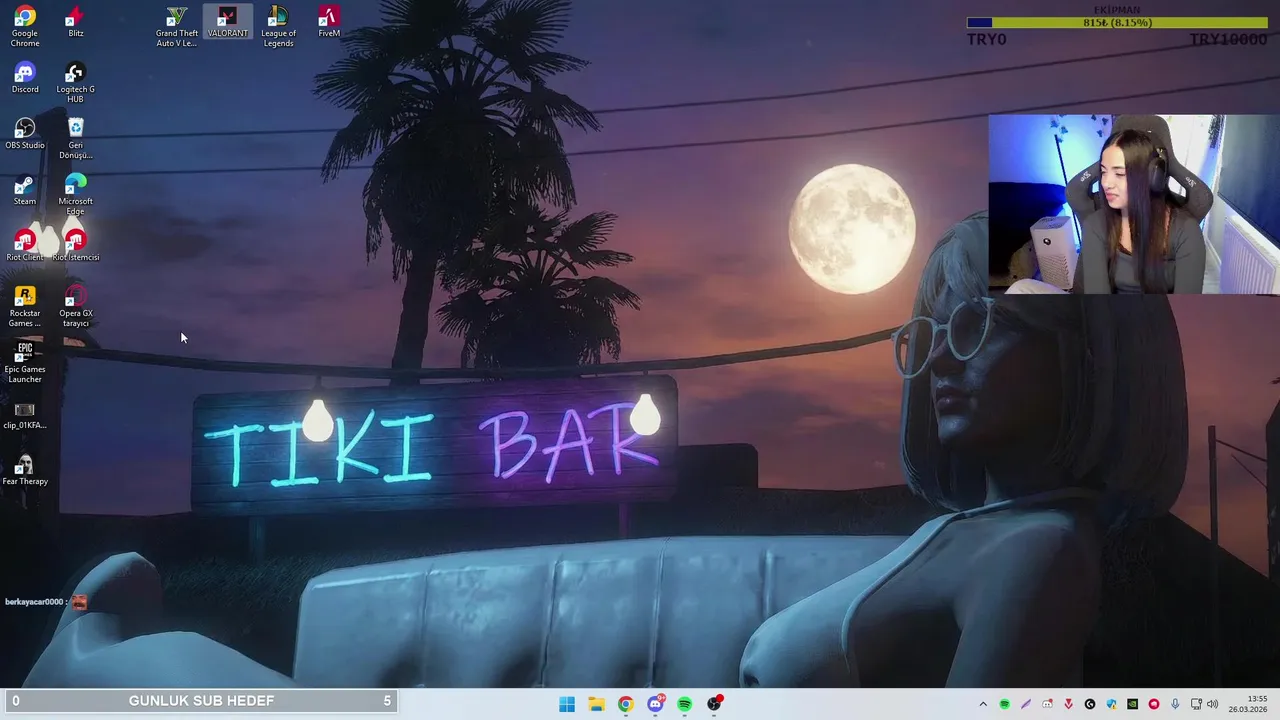Screen dimensions: 1280x720
Task: Select the OBS Studio desktop icon
Action: click(25, 134)
